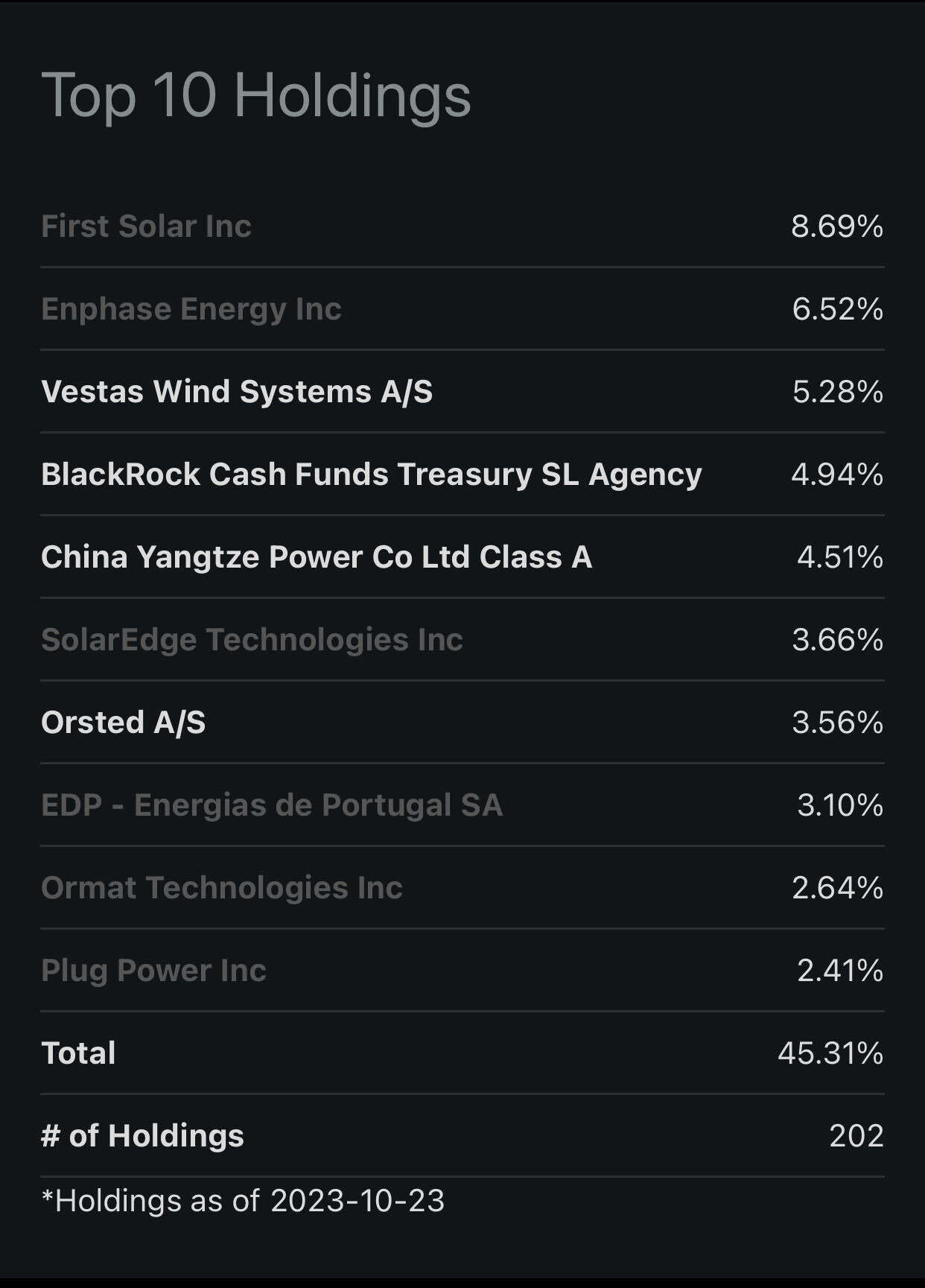The image size is (925, 1288).
Task: Open China Yangtze Power Co Ltd Class A
Action: 316,557
